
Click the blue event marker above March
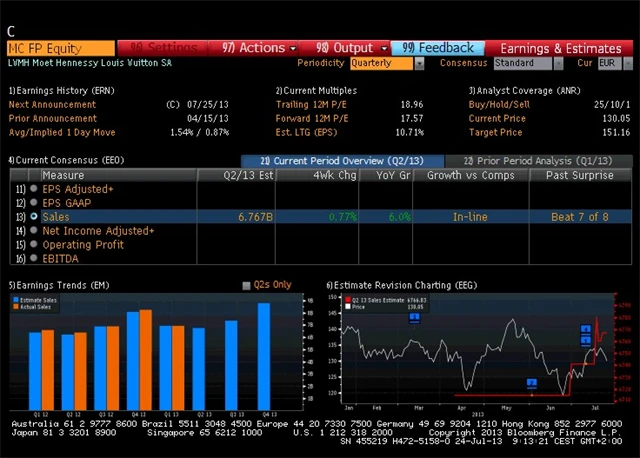[414, 317]
